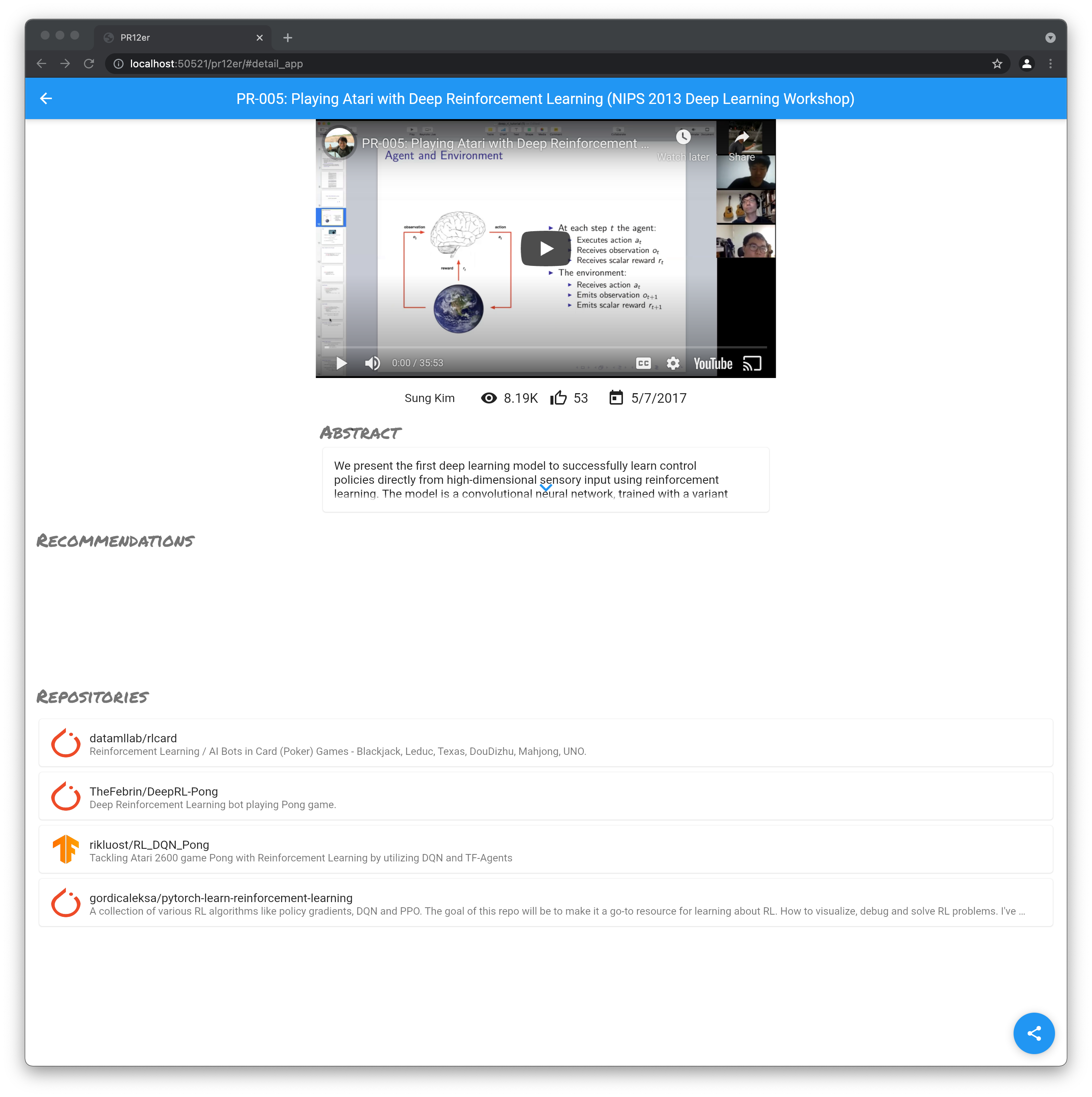Screen dimensions: 1092x1097
Task: Open the YouTube settings gear
Action: pyautogui.click(x=673, y=364)
